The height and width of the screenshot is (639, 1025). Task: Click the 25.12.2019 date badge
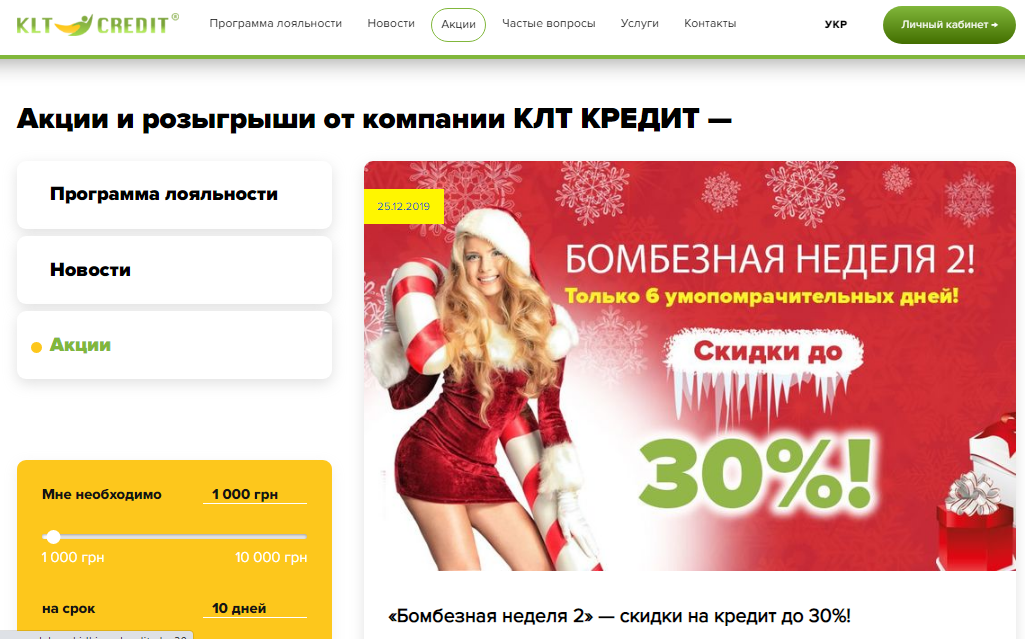[x=403, y=206]
